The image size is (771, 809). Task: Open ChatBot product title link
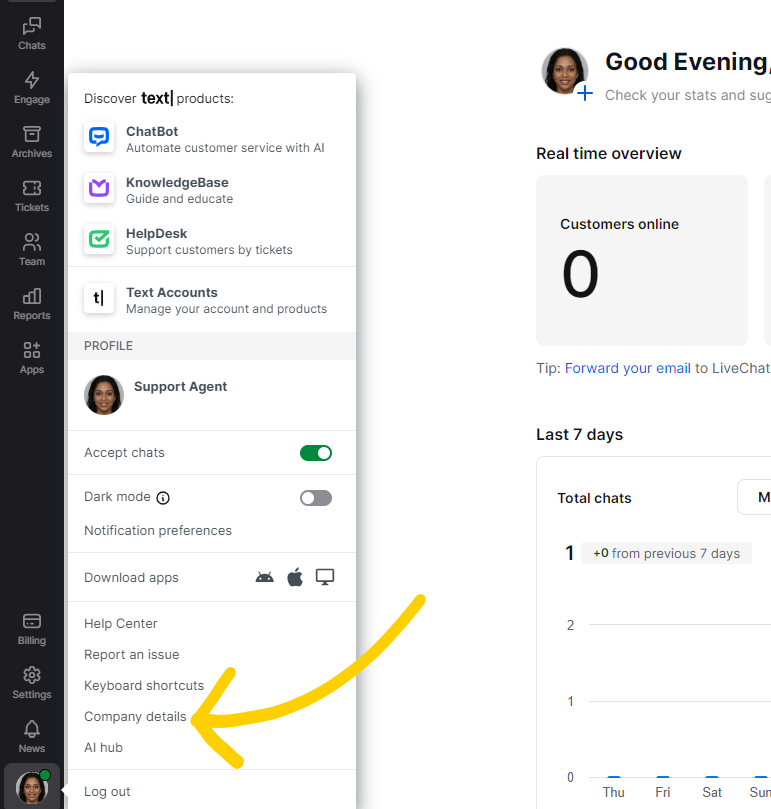152,131
